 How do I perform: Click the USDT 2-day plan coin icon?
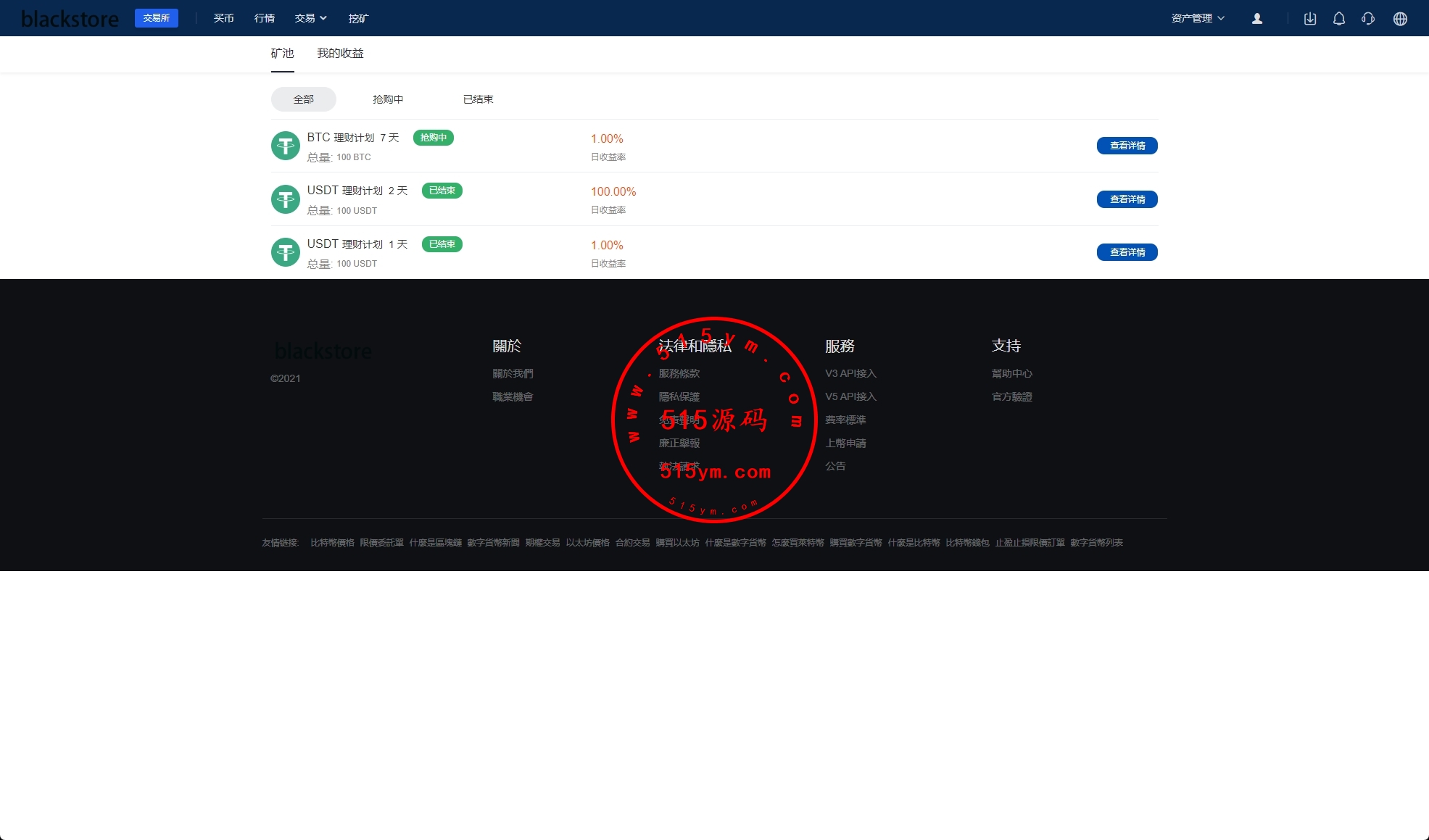click(286, 199)
